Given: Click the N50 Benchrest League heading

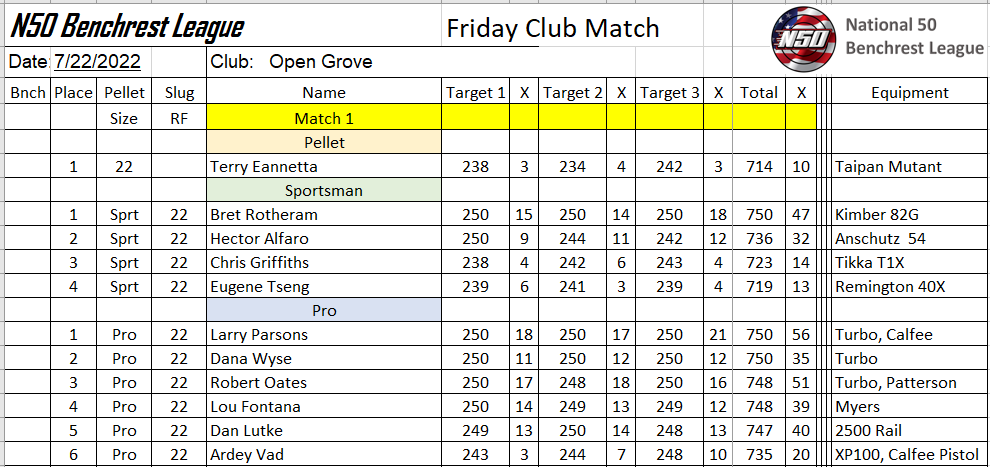Looking at the screenshot, I should point(128,28).
